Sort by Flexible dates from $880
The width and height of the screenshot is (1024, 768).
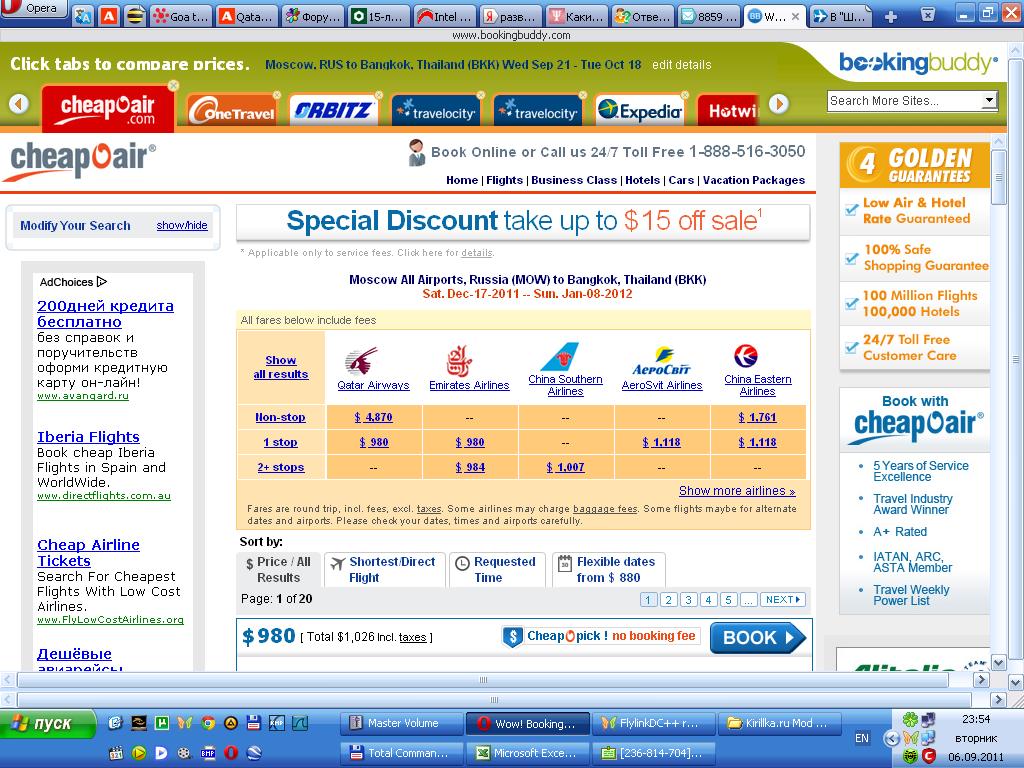click(x=609, y=569)
